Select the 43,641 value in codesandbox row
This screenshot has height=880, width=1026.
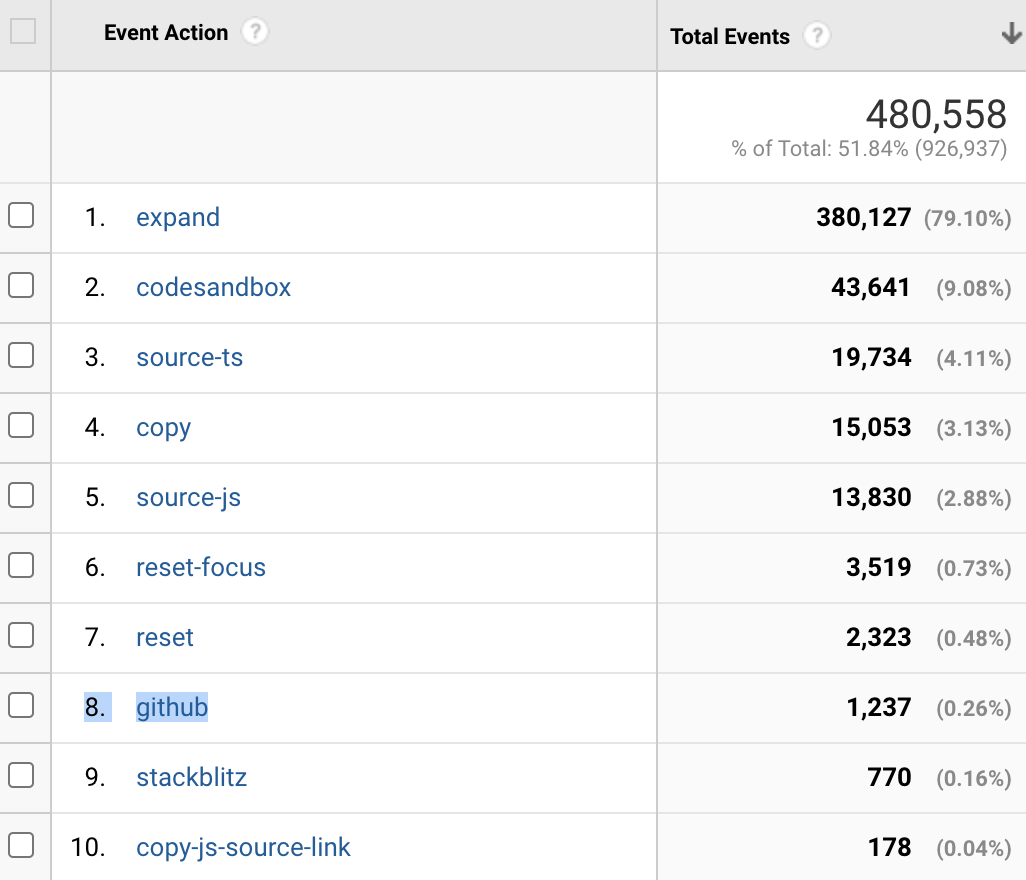[x=871, y=287]
